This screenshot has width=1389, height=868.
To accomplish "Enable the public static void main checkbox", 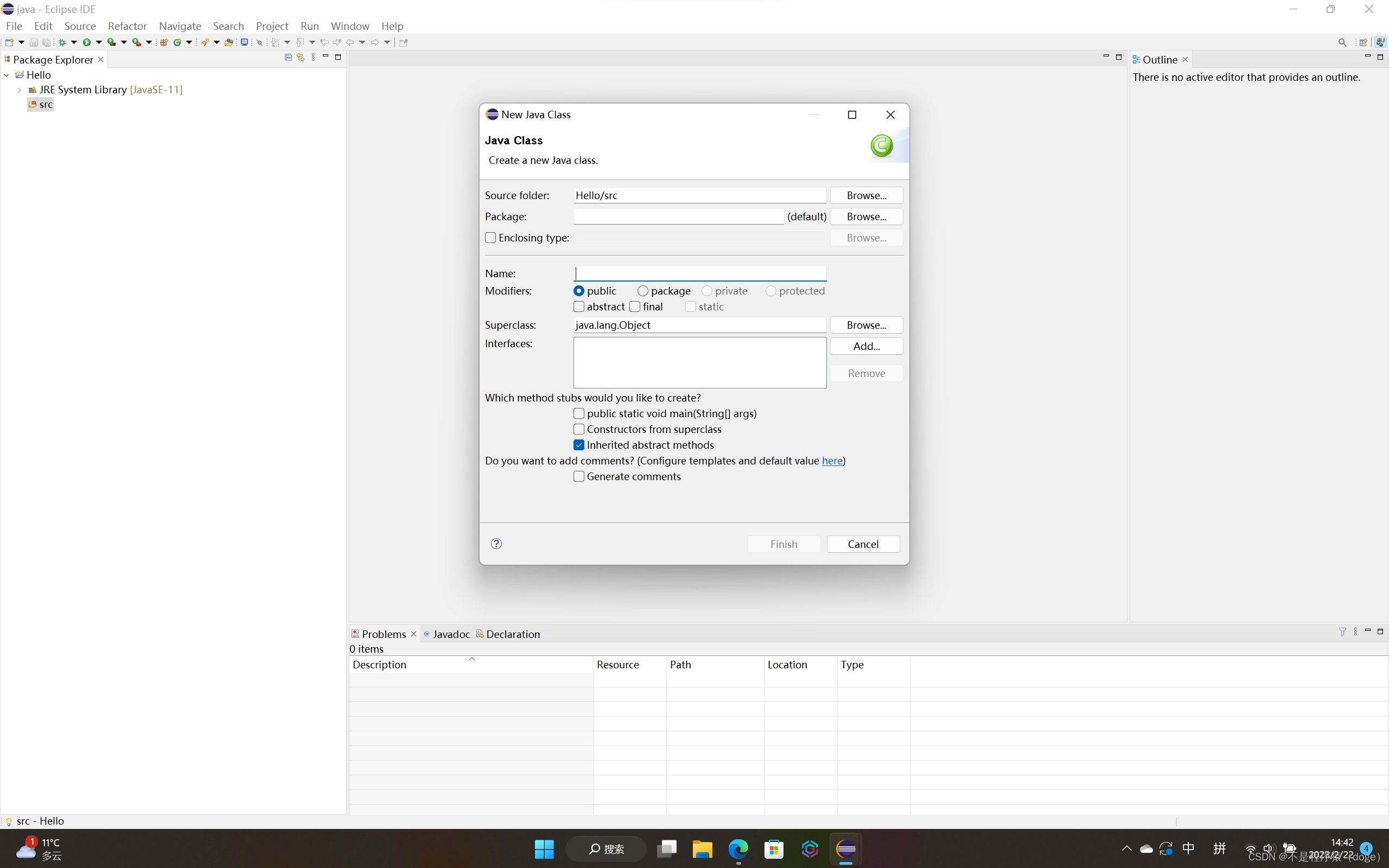I will [578, 413].
